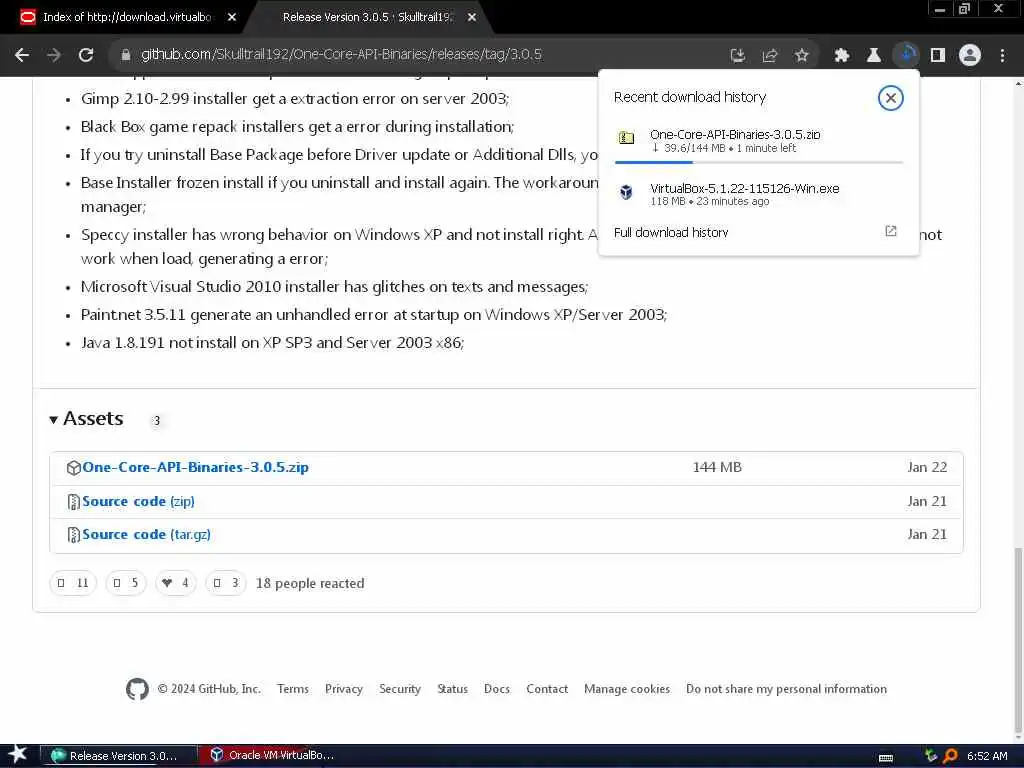Share this page via the share icon
The width and height of the screenshot is (1024, 768).
pyautogui.click(x=770, y=56)
